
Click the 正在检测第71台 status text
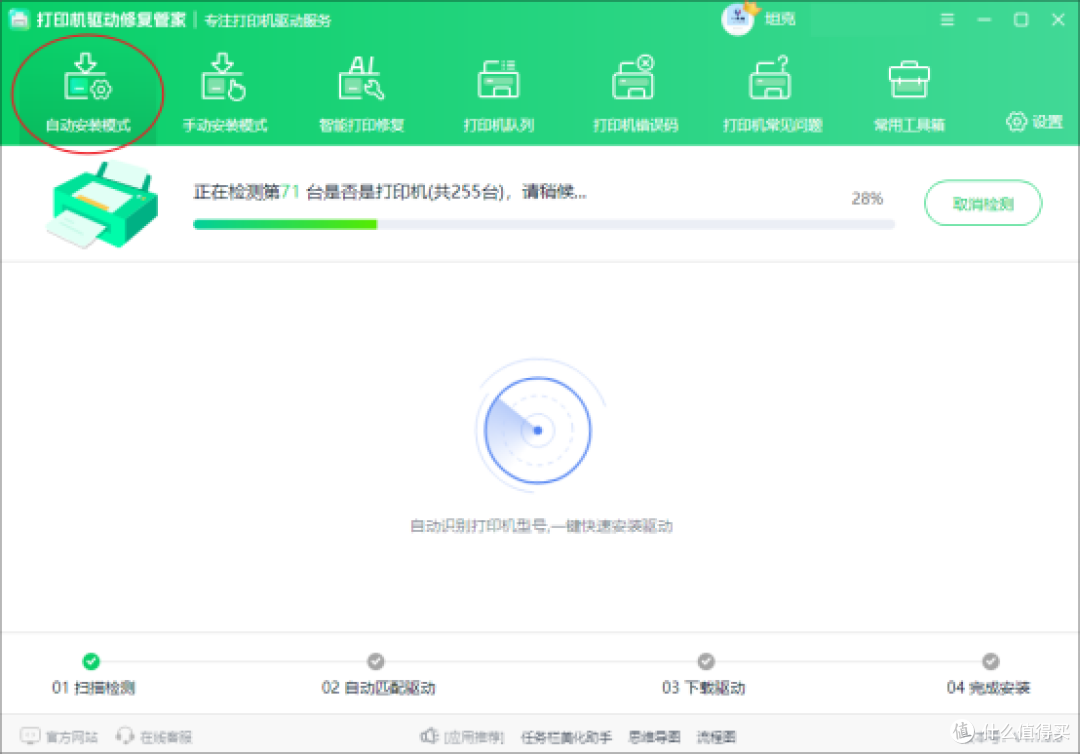390,191
